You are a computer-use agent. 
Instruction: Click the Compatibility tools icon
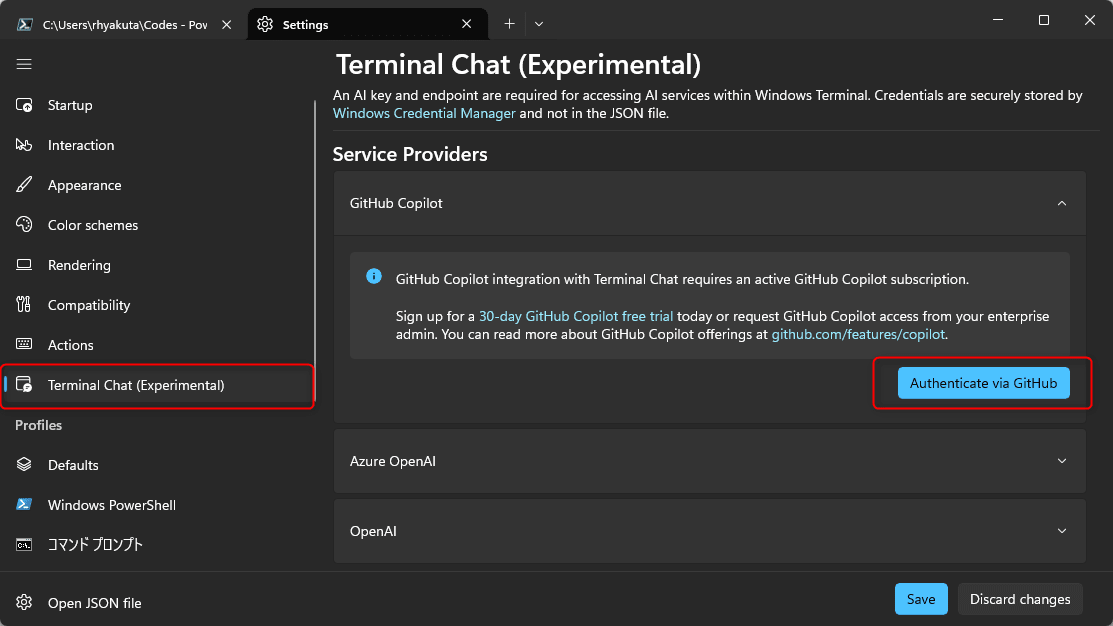[x=24, y=304]
